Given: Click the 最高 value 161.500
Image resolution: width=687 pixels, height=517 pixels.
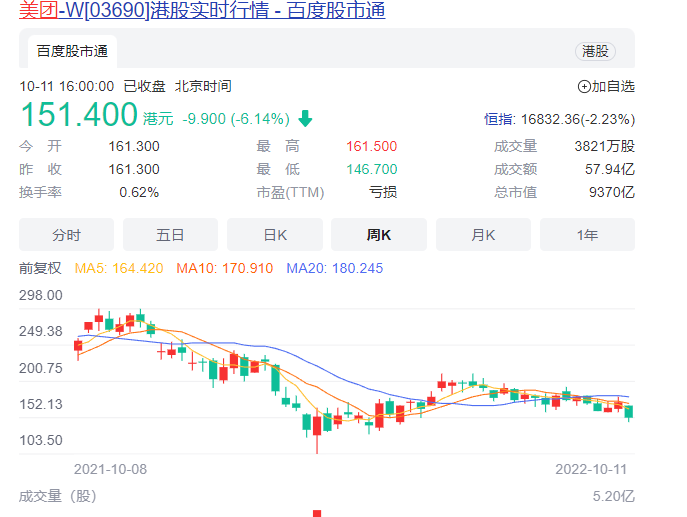Looking at the screenshot, I should tap(372, 146).
